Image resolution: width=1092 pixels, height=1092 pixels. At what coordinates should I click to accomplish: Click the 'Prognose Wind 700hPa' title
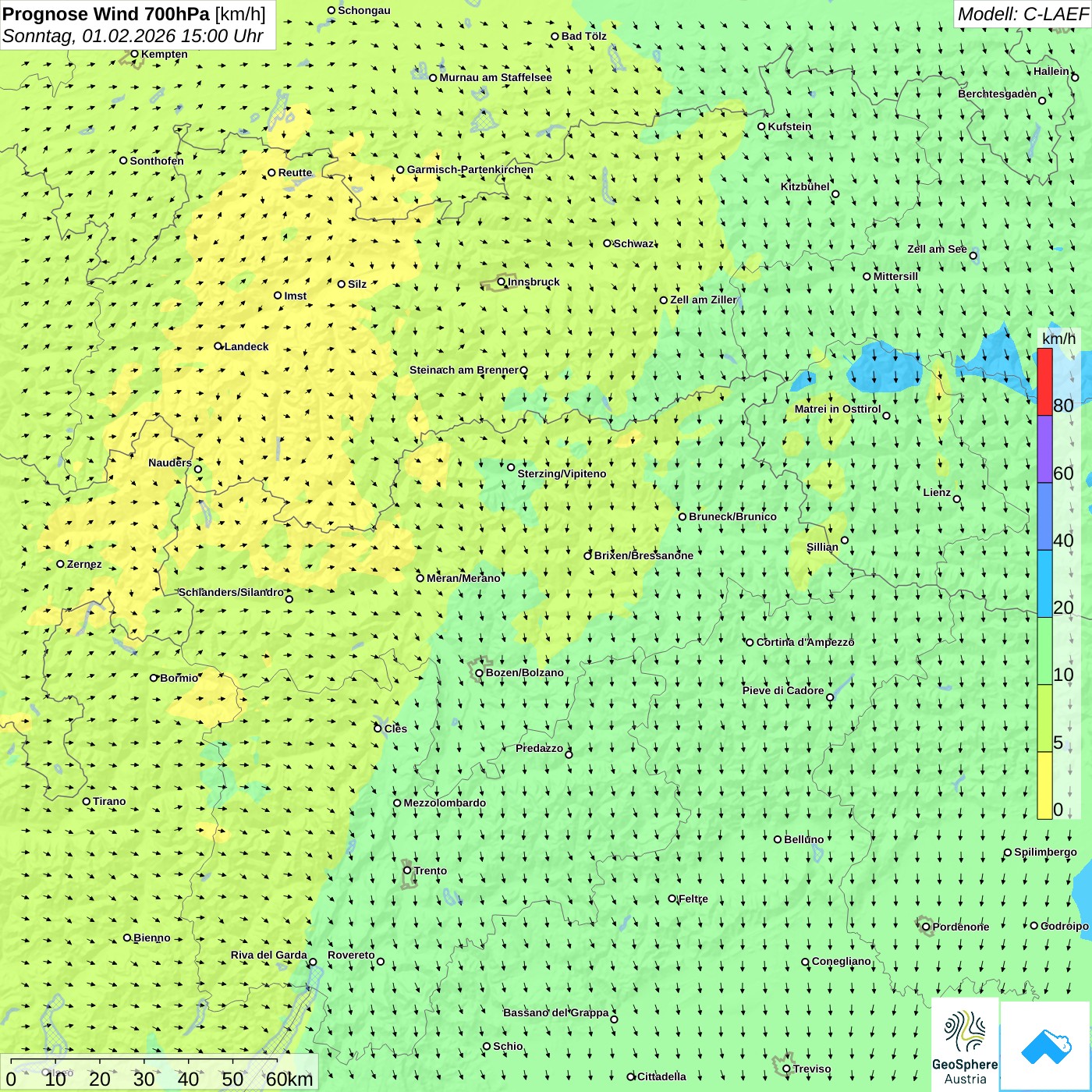[x=106, y=14]
